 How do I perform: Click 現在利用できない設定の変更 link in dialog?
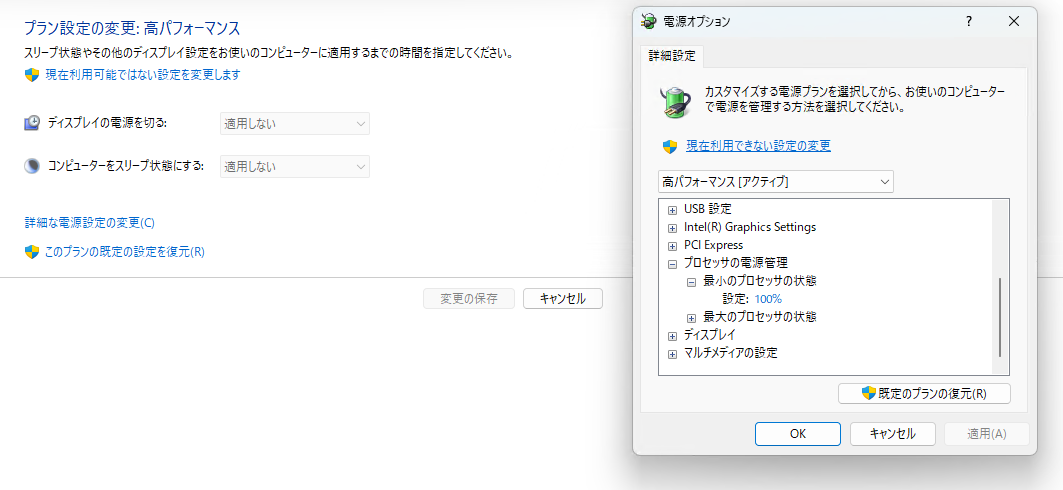(759, 146)
